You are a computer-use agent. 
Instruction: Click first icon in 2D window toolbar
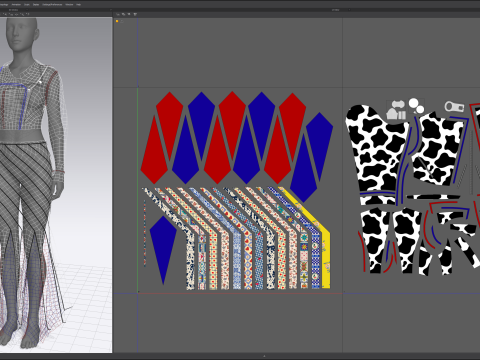(x=118, y=14)
